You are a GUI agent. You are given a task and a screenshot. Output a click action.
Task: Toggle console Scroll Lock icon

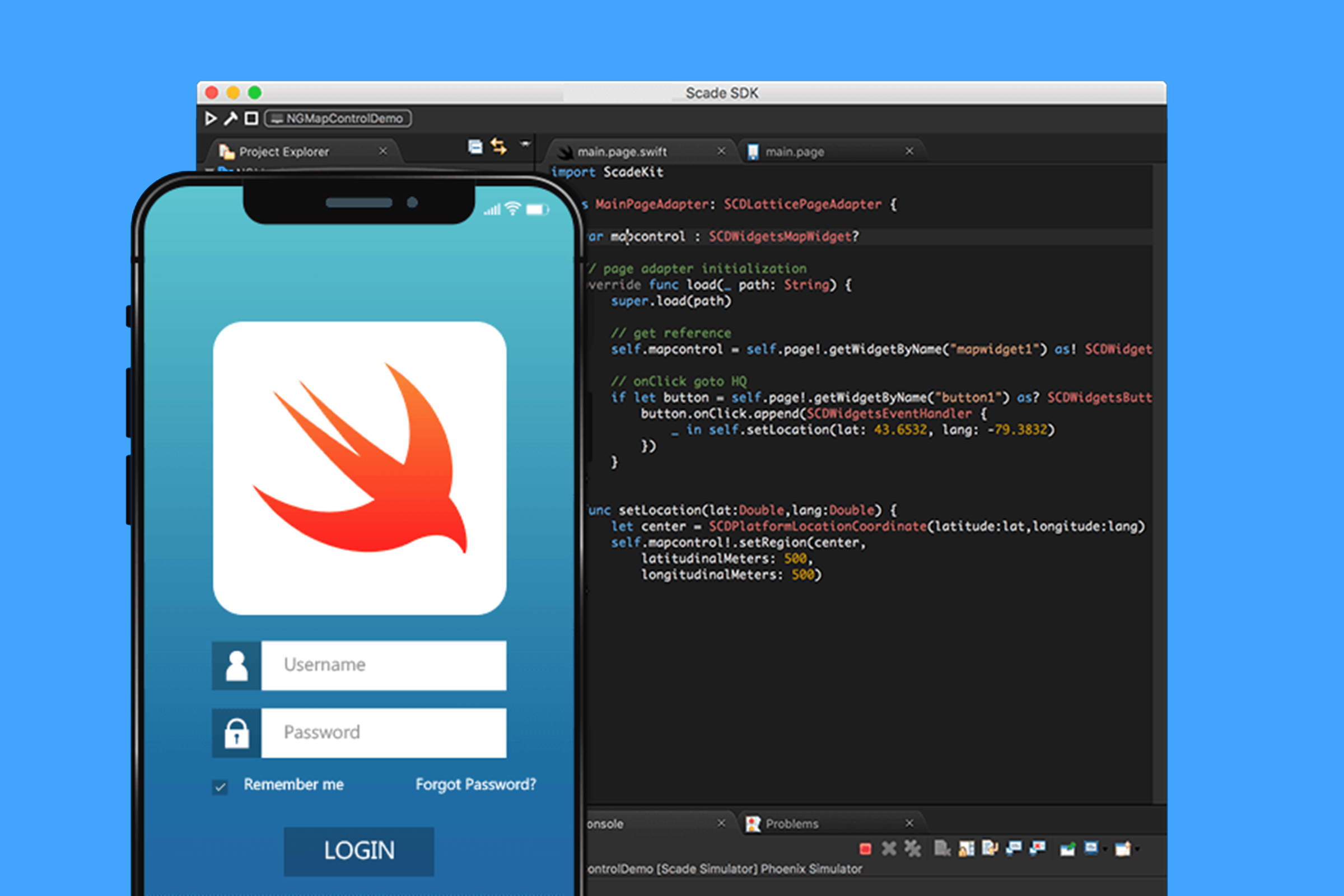point(967,849)
